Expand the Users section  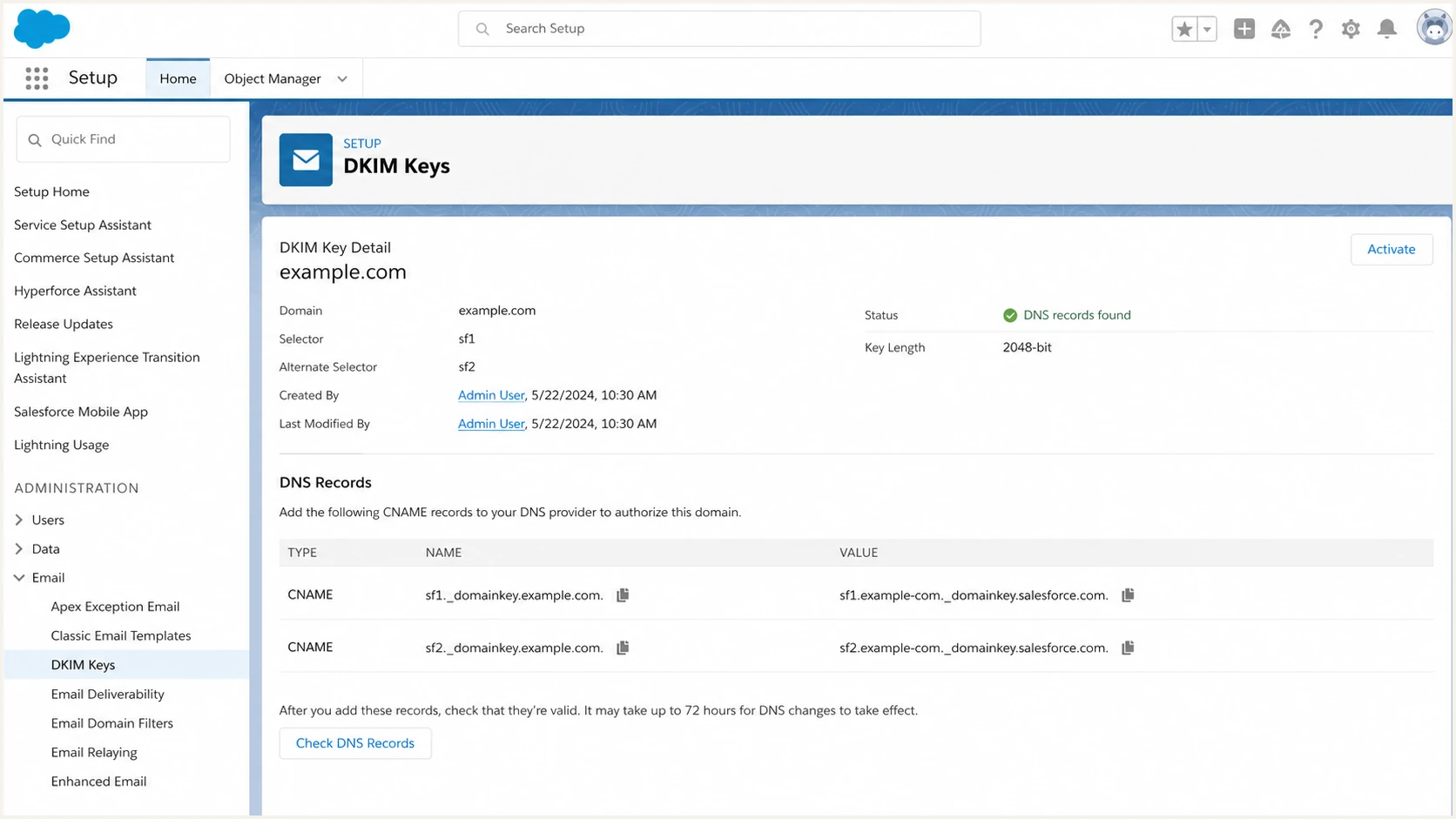[x=19, y=520]
